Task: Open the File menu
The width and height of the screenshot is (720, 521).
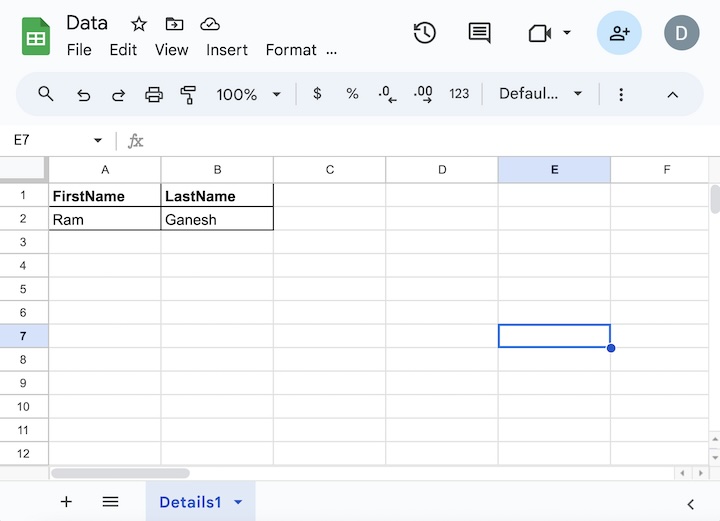Action: click(x=79, y=50)
